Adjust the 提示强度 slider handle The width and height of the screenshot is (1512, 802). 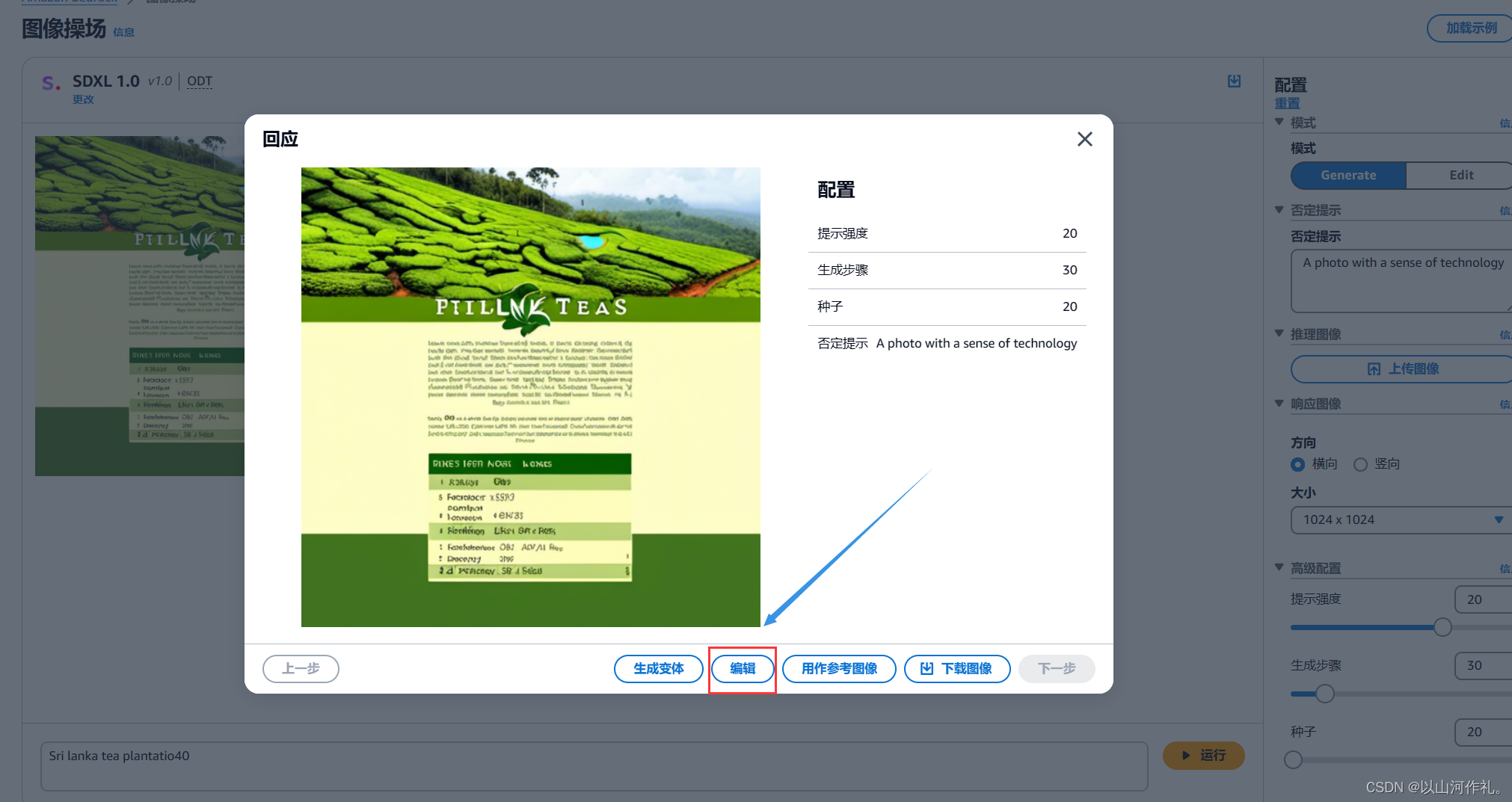click(x=1443, y=627)
